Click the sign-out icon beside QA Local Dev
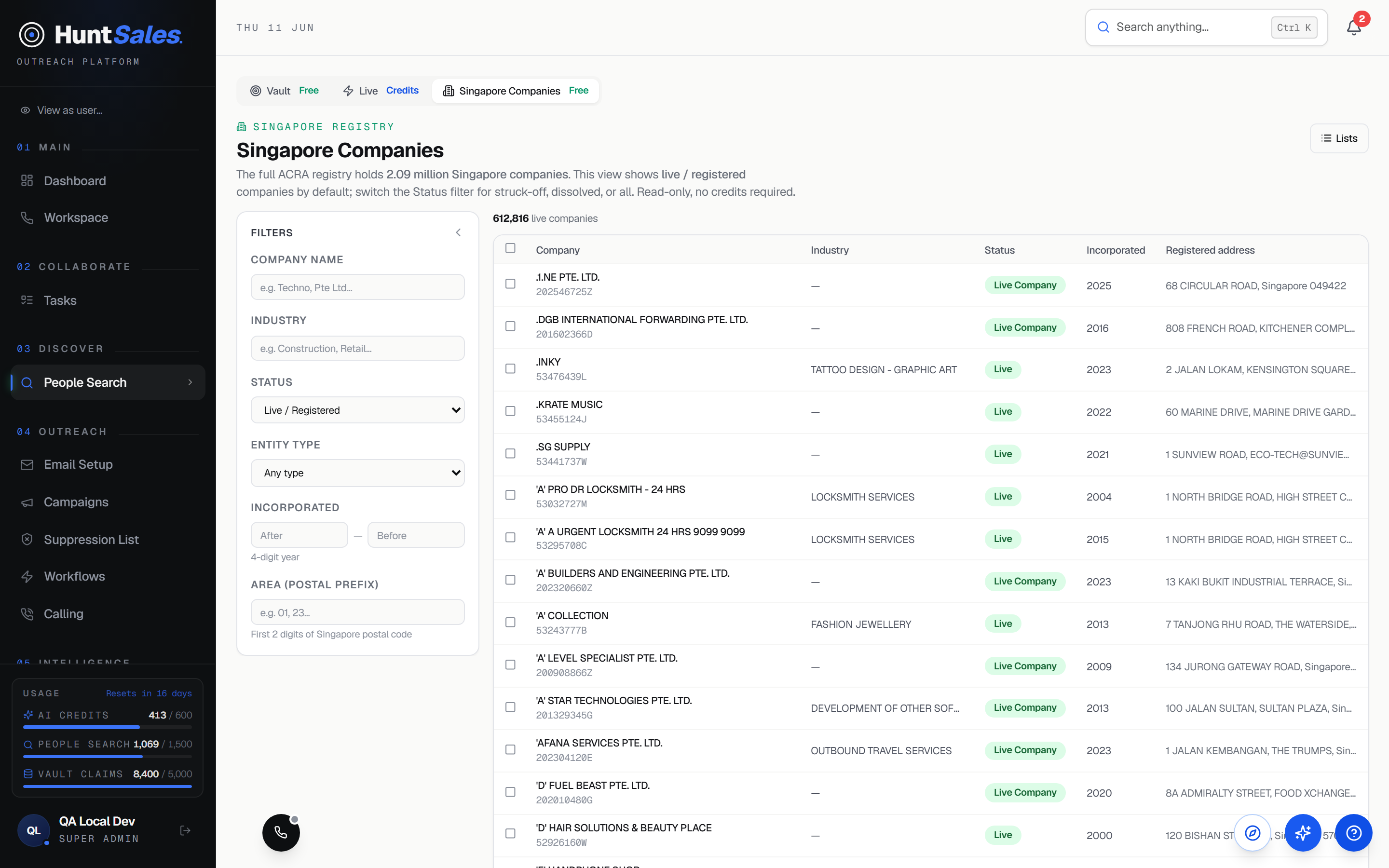Image resolution: width=1389 pixels, height=868 pixels. 185,830
